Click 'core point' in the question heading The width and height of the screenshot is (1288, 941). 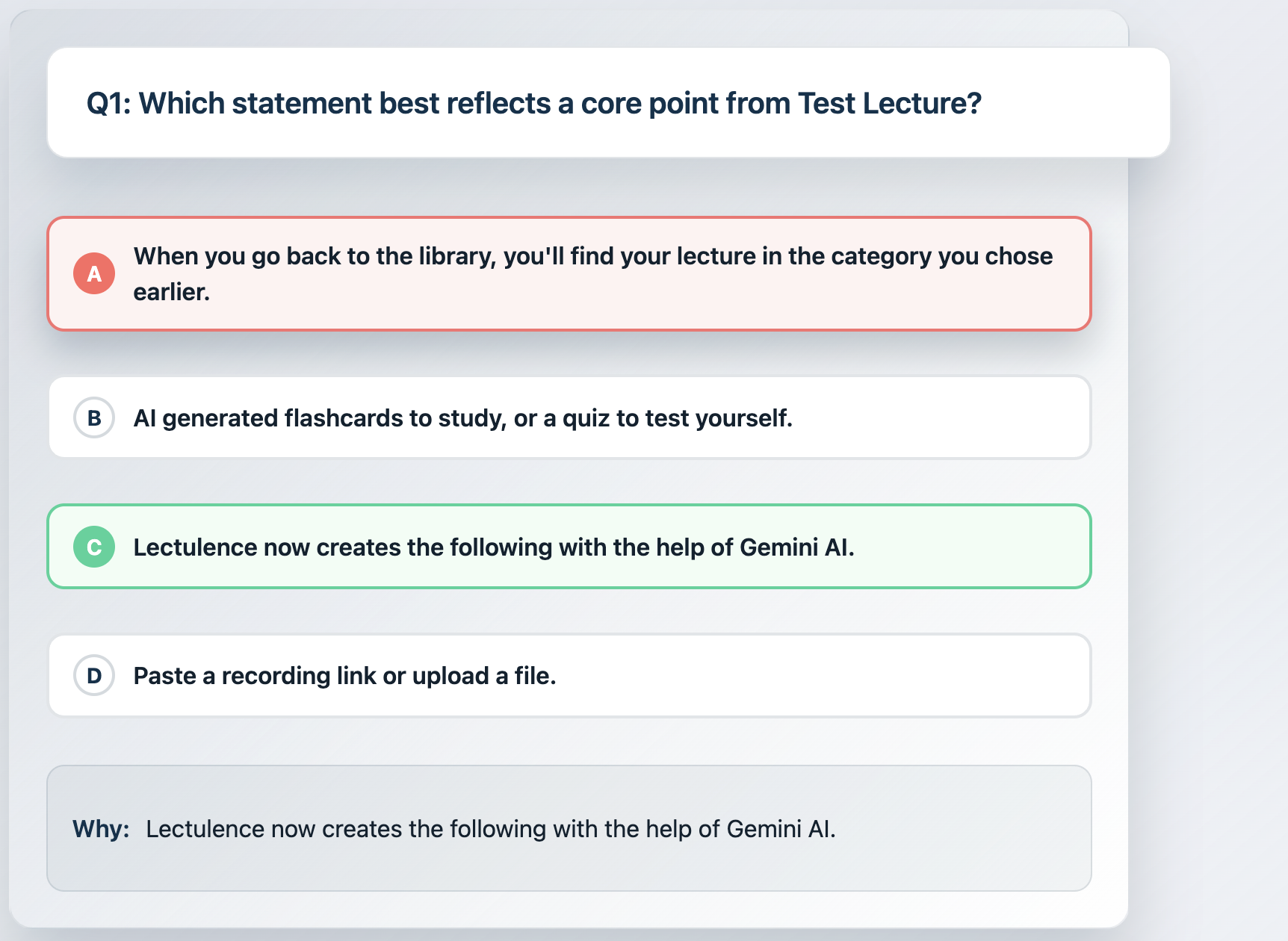648,103
